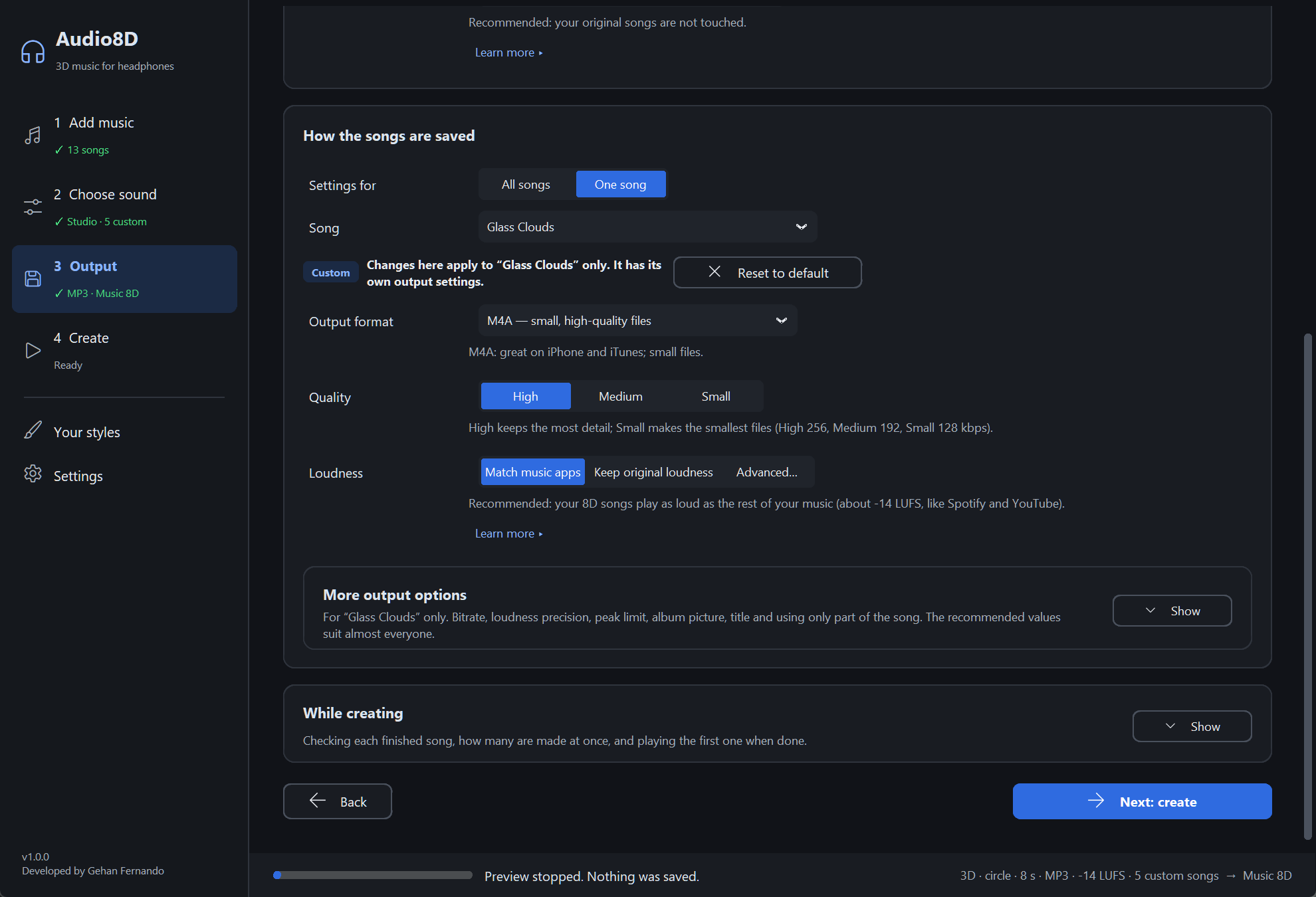
Task: Click Reset to default button
Action: [x=768, y=272]
